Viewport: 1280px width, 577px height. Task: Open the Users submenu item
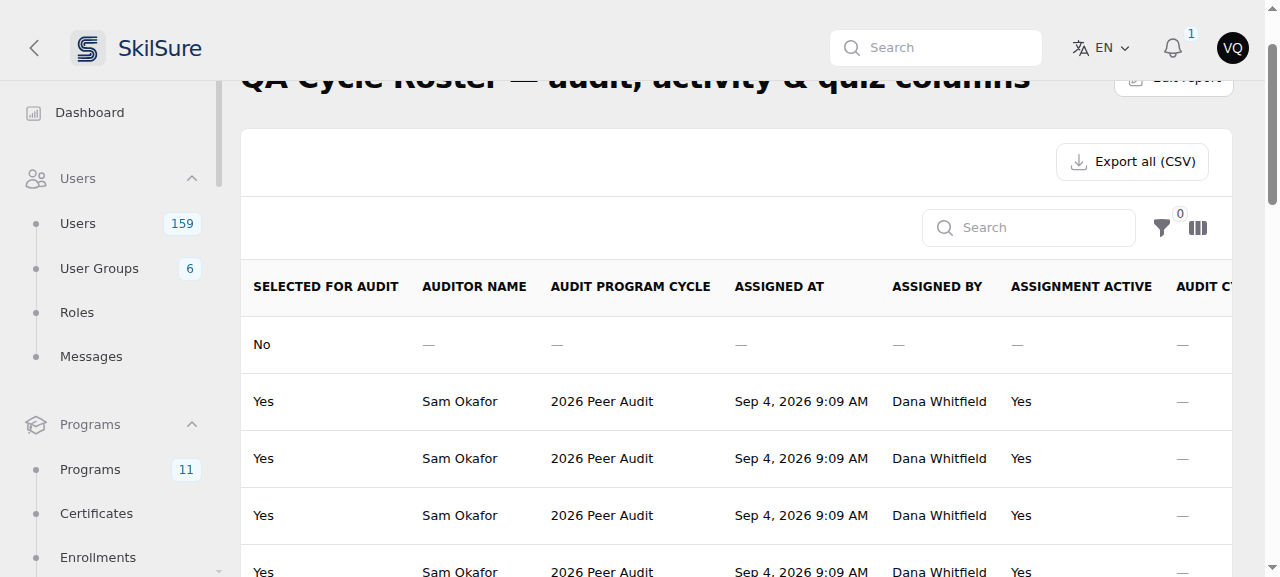[78, 224]
